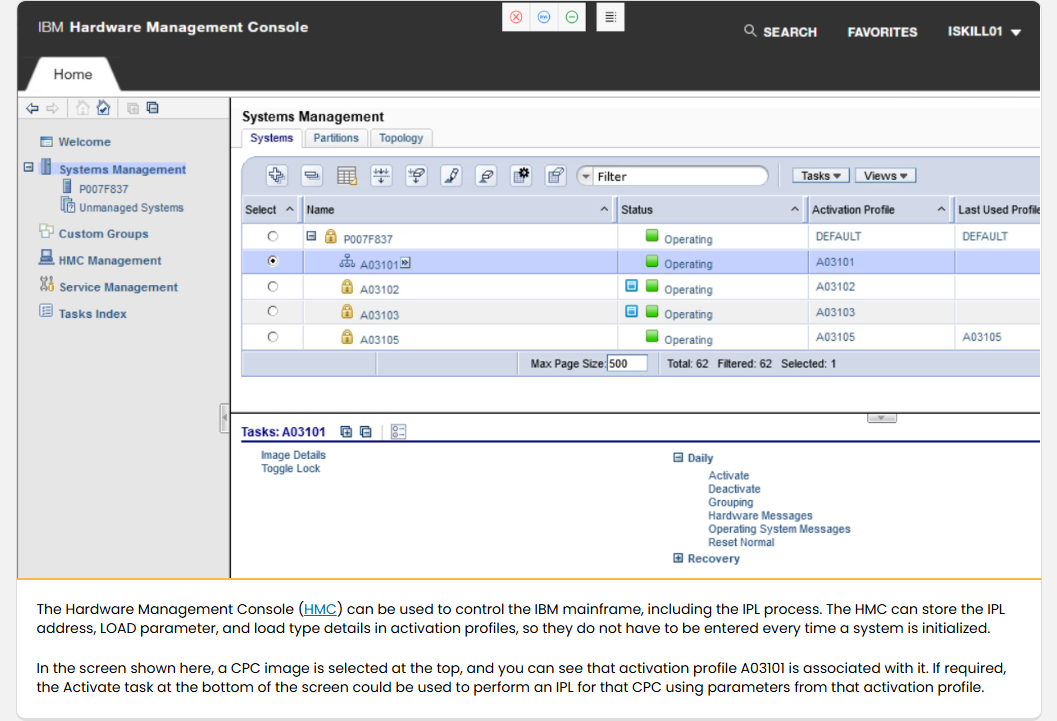Click the set home page icon
1057x721 pixels.
[x=103, y=108]
